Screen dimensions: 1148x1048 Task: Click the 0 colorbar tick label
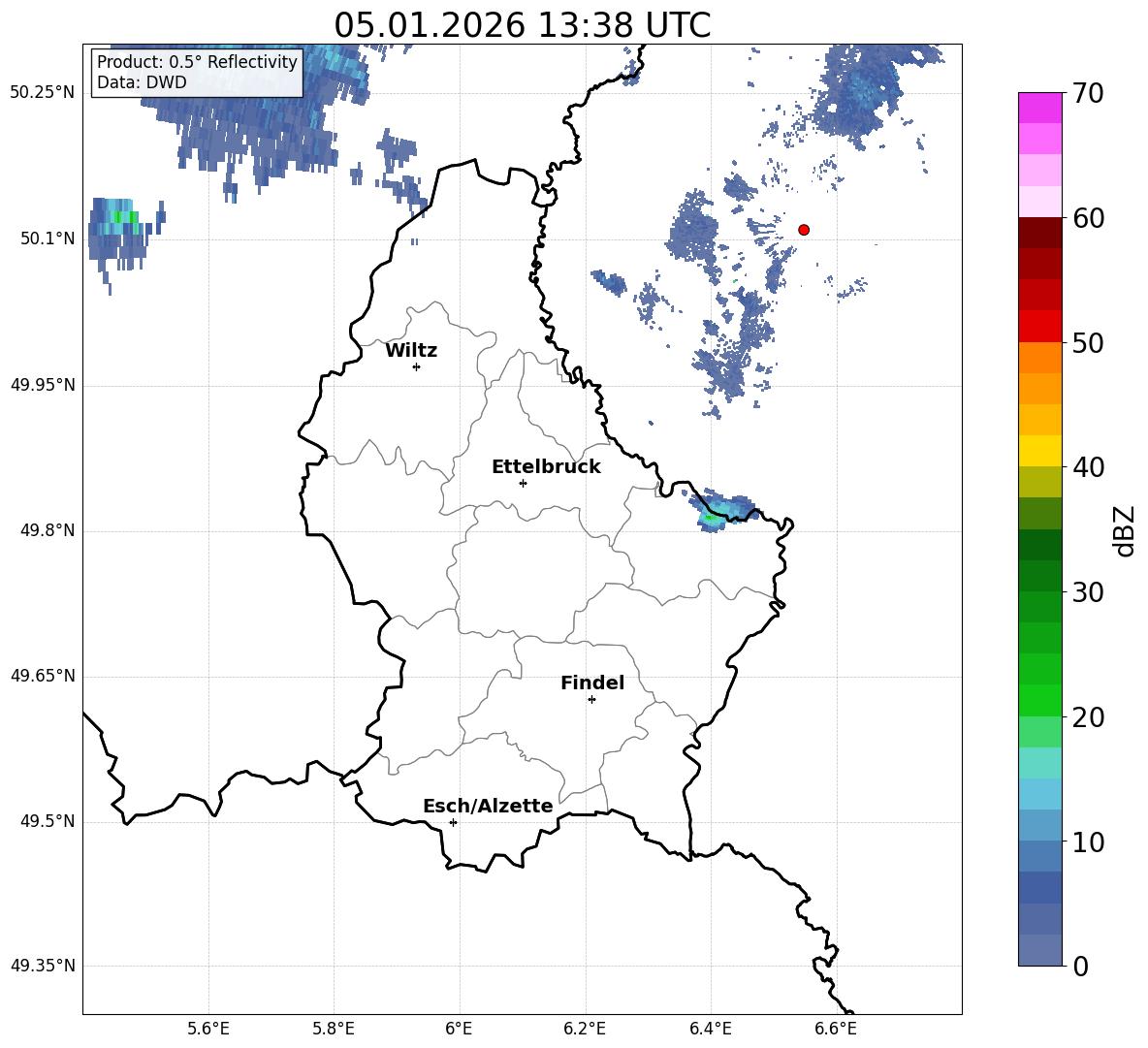(1080, 967)
